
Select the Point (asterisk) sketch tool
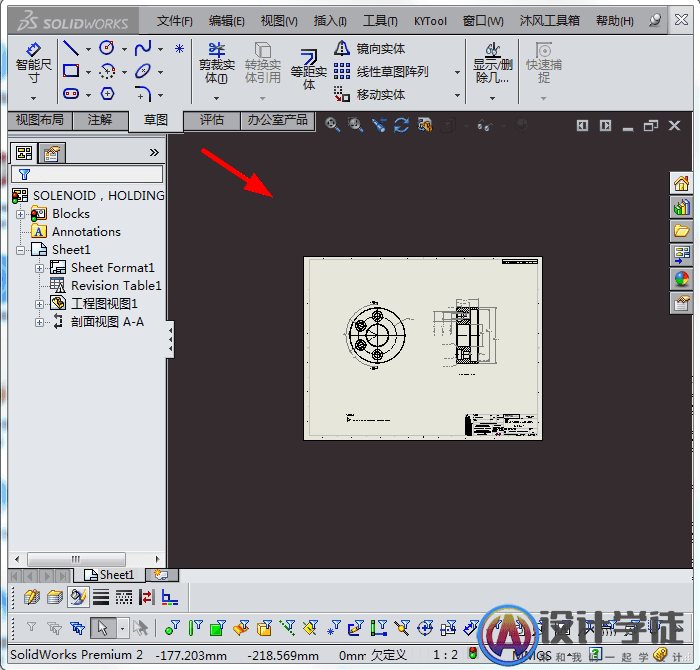tap(179, 48)
